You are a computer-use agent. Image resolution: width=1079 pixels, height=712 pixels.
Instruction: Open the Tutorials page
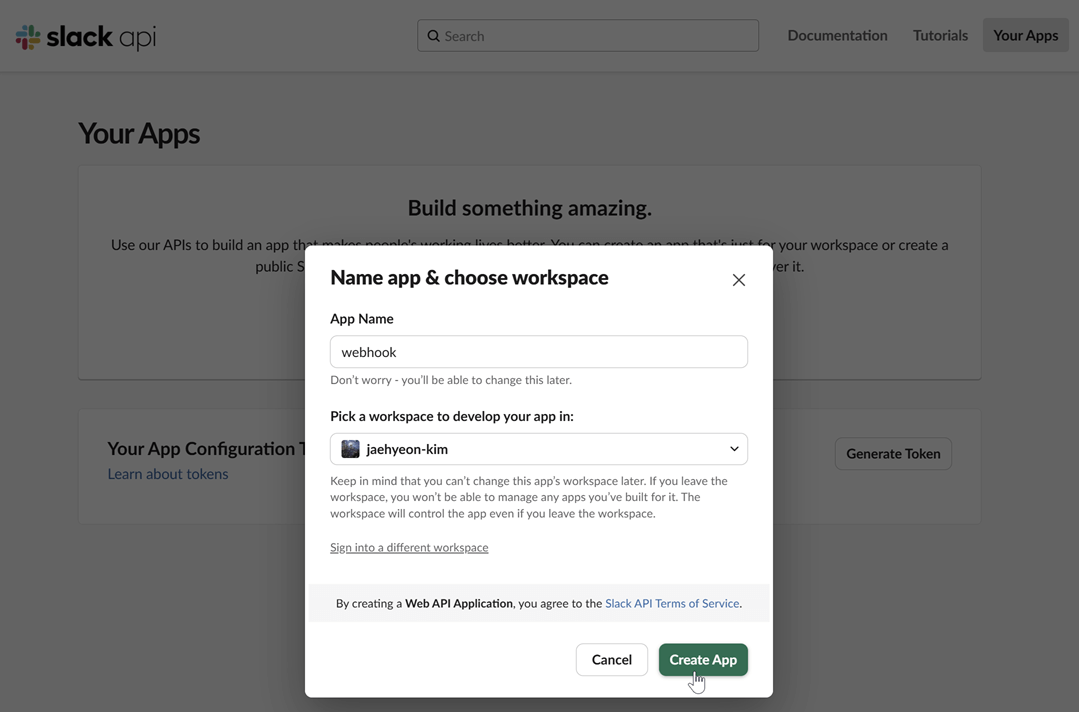point(939,34)
